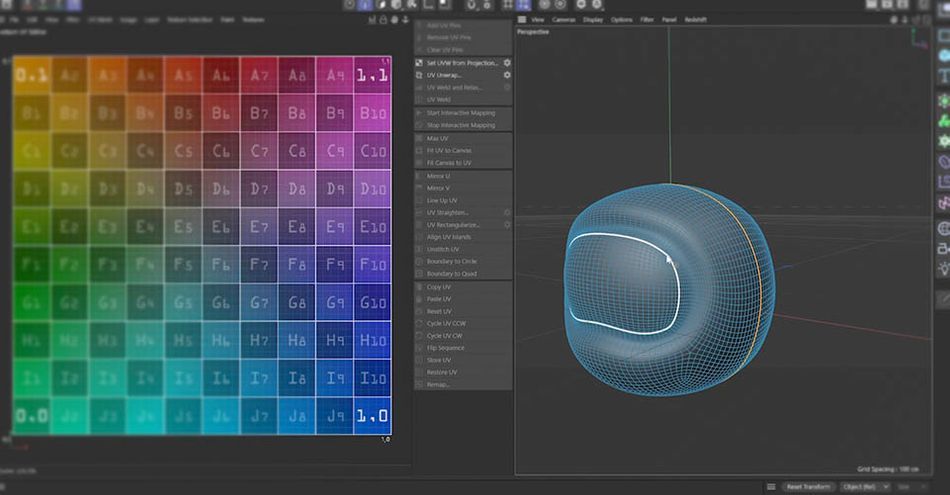The width and height of the screenshot is (950, 495).
Task: Click the light bulb icon in right palette
Action: coord(944,268)
